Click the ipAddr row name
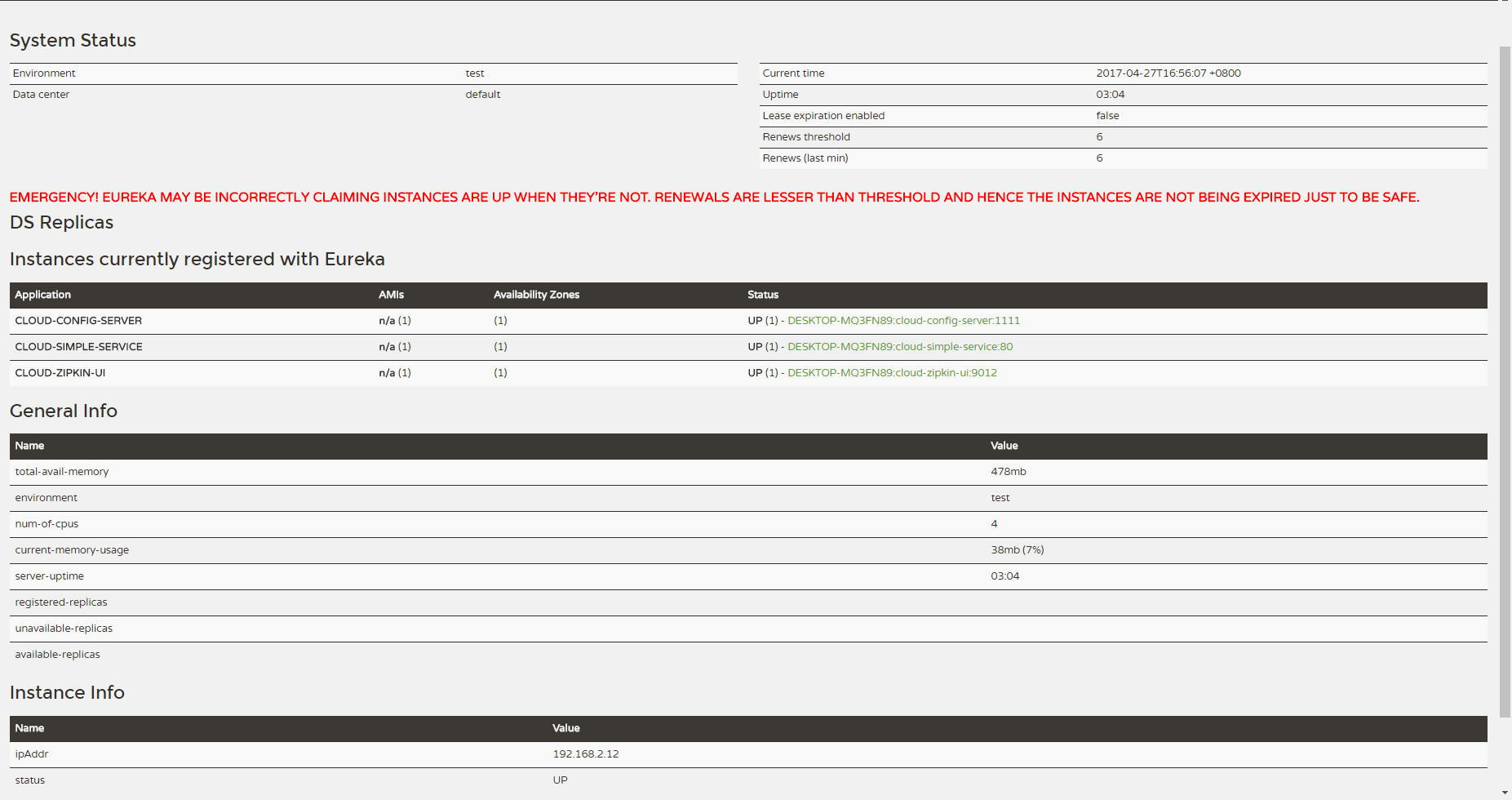1512x800 pixels. [x=32, y=754]
